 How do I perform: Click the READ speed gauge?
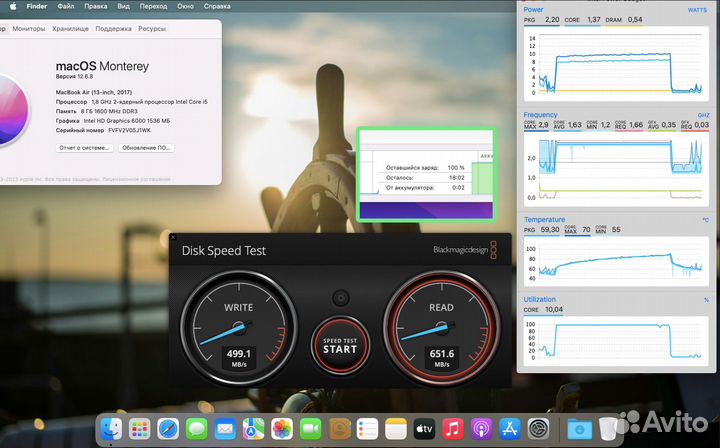[442, 328]
